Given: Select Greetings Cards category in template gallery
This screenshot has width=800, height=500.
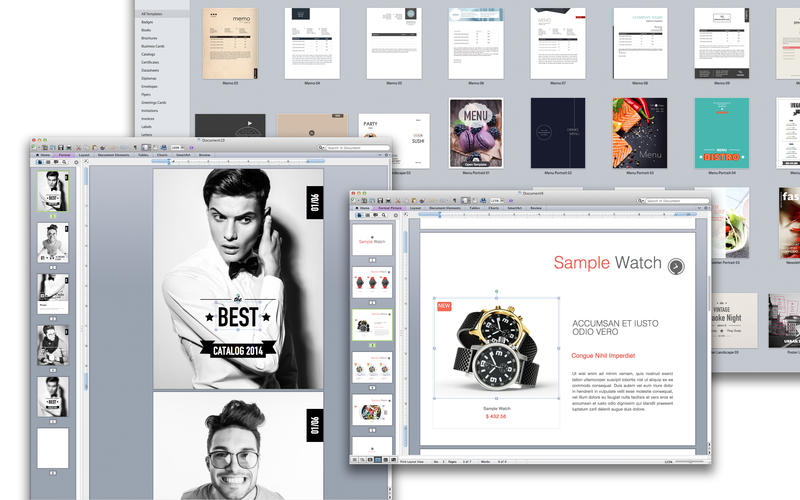Looking at the screenshot, I should [154, 103].
